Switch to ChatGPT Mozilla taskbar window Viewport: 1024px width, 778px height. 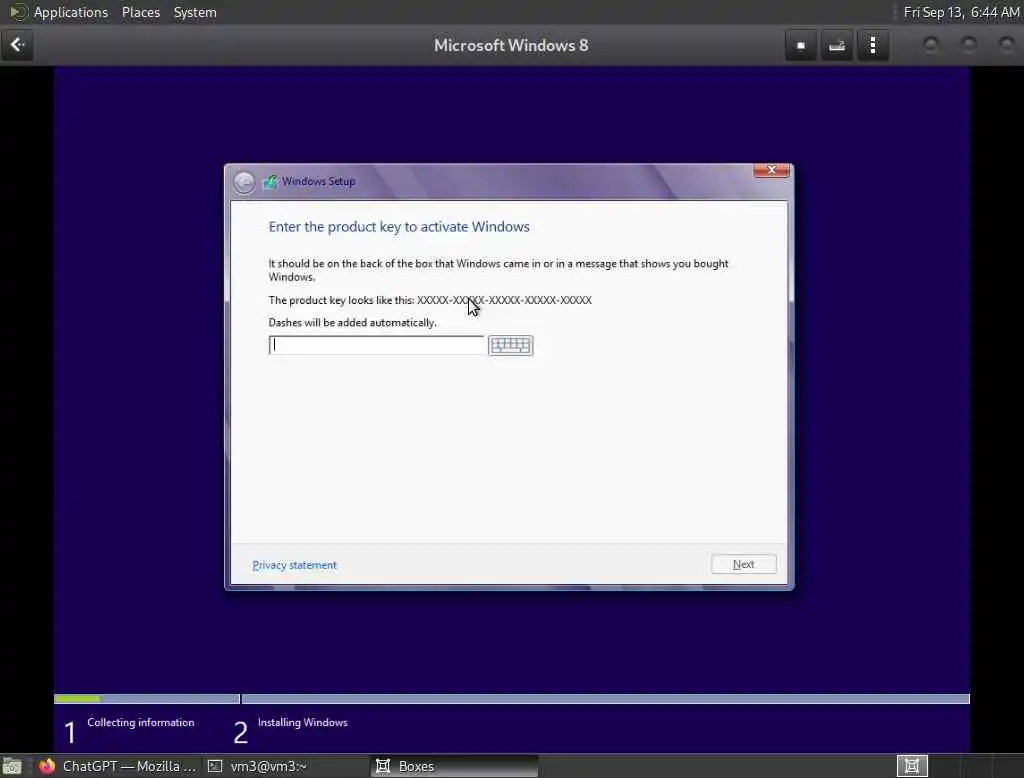(x=118, y=766)
